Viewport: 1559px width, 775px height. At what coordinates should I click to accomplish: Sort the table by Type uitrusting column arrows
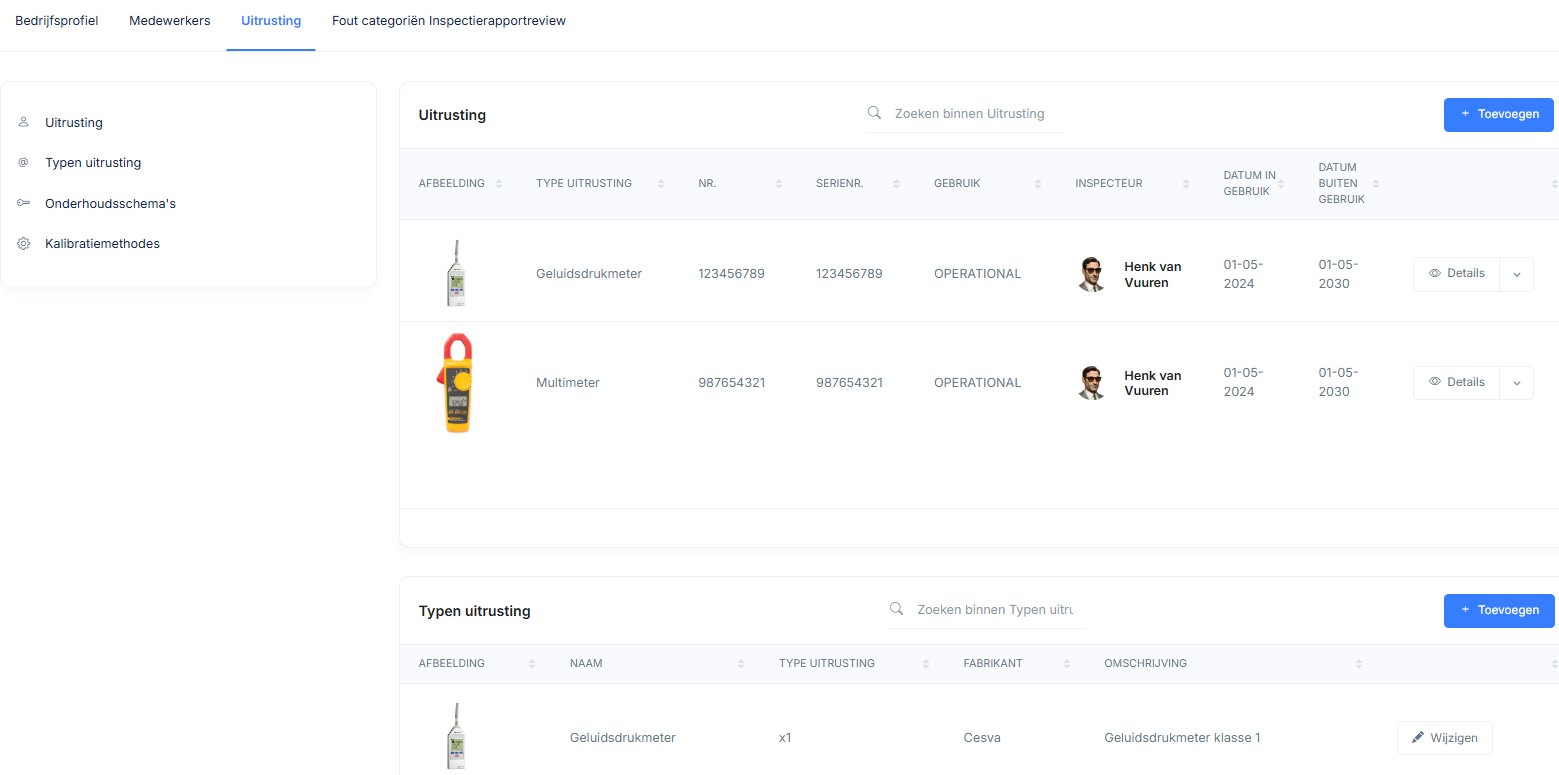tap(660, 184)
